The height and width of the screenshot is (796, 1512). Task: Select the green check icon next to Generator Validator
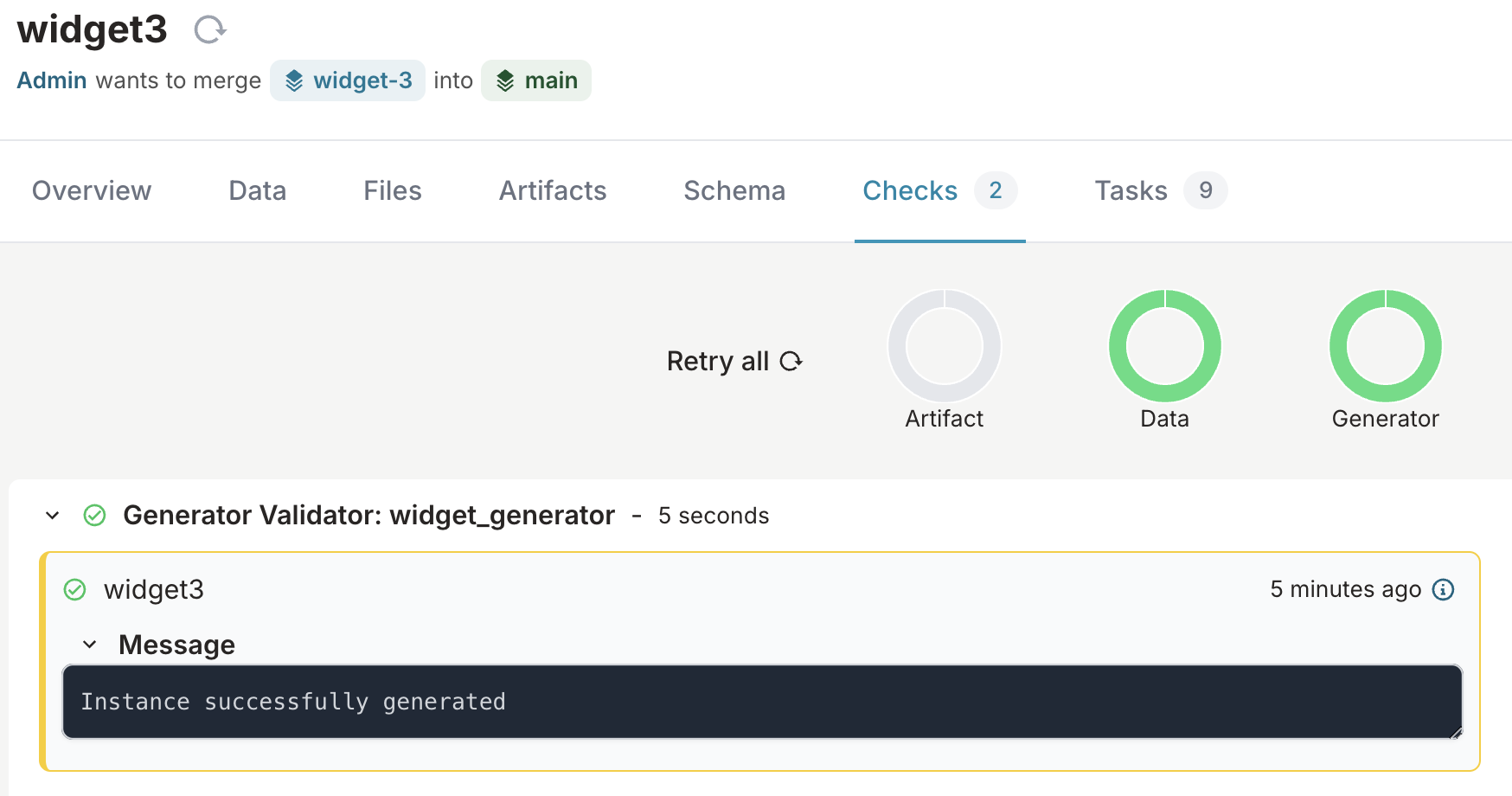pos(94,515)
